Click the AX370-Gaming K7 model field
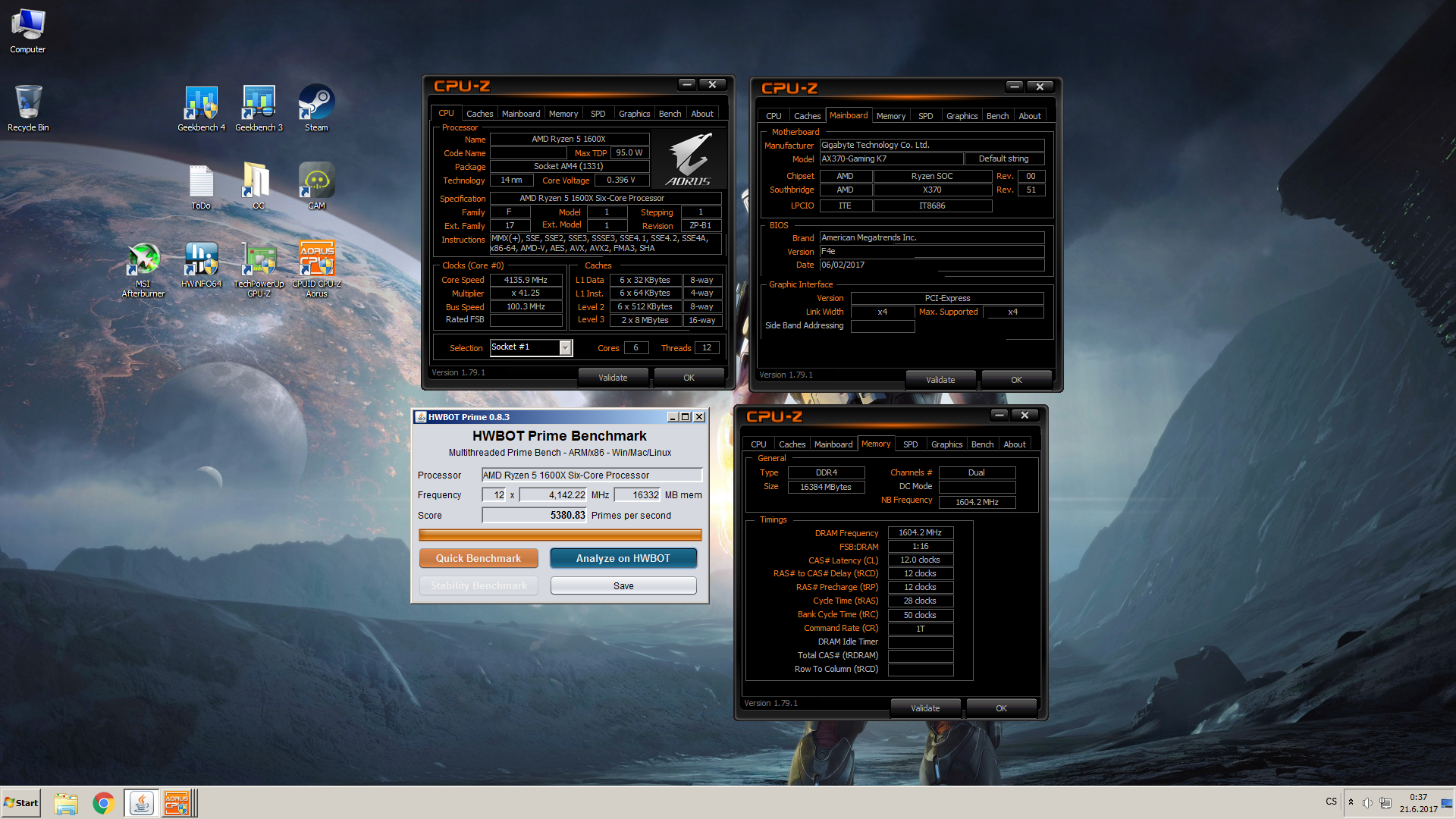Image resolution: width=1456 pixels, height=819 pixels. point(891,158)
